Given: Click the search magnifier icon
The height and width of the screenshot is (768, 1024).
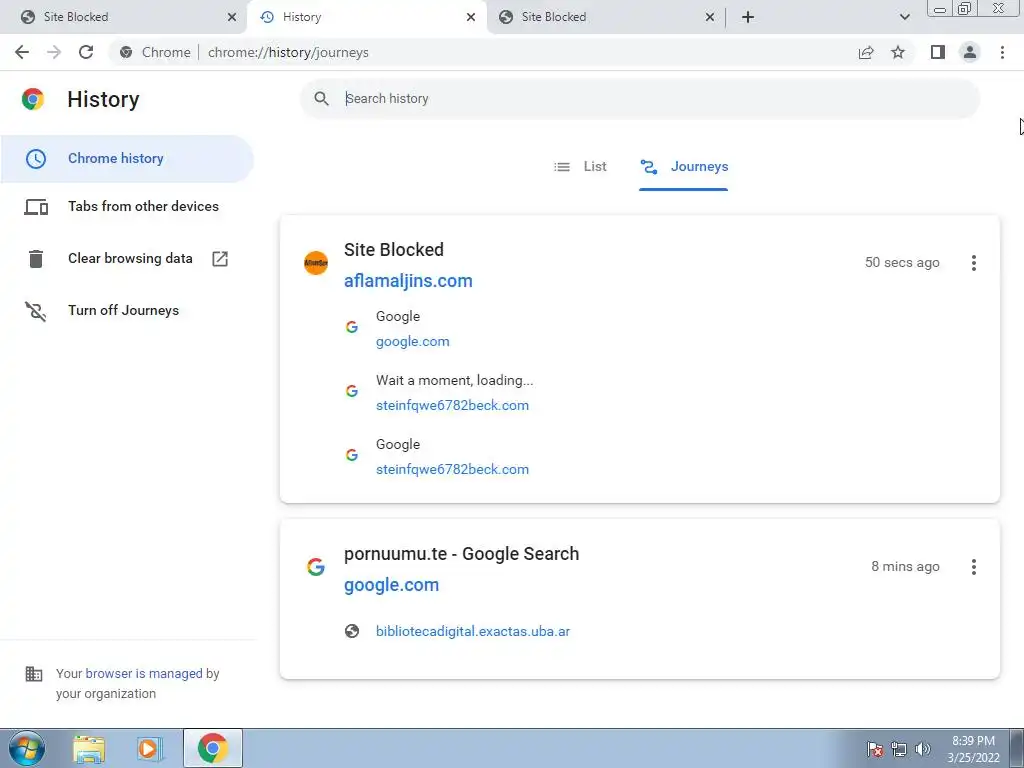Looking at the screenshot, I should pyautogui.click(x=321, y=99).
